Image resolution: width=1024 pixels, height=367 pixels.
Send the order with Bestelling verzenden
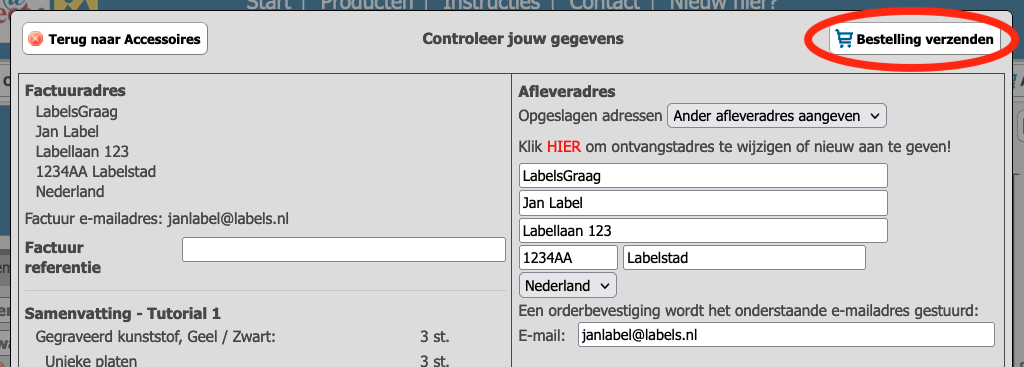point(915,39)
